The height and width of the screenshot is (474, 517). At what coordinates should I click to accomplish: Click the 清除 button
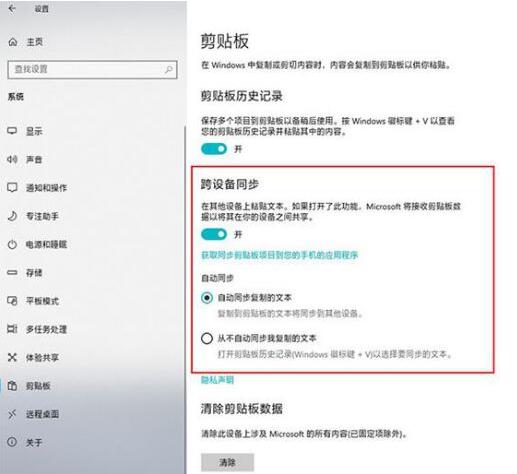(x=227, y=462)
